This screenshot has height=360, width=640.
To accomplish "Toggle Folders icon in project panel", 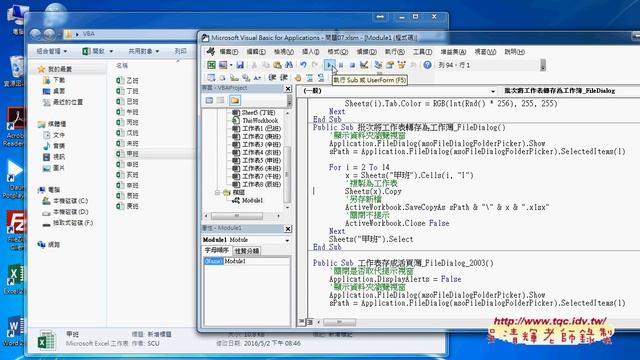I will click(x=235, y=100).
